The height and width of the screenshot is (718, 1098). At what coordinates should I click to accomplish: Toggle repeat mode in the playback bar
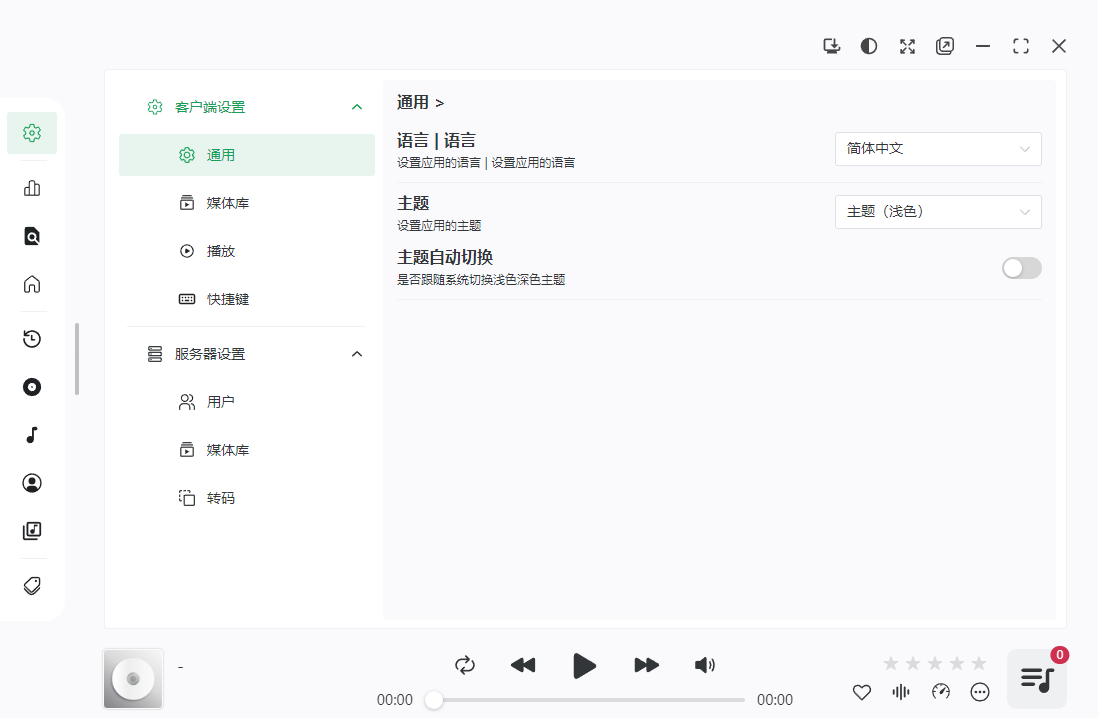464,664
